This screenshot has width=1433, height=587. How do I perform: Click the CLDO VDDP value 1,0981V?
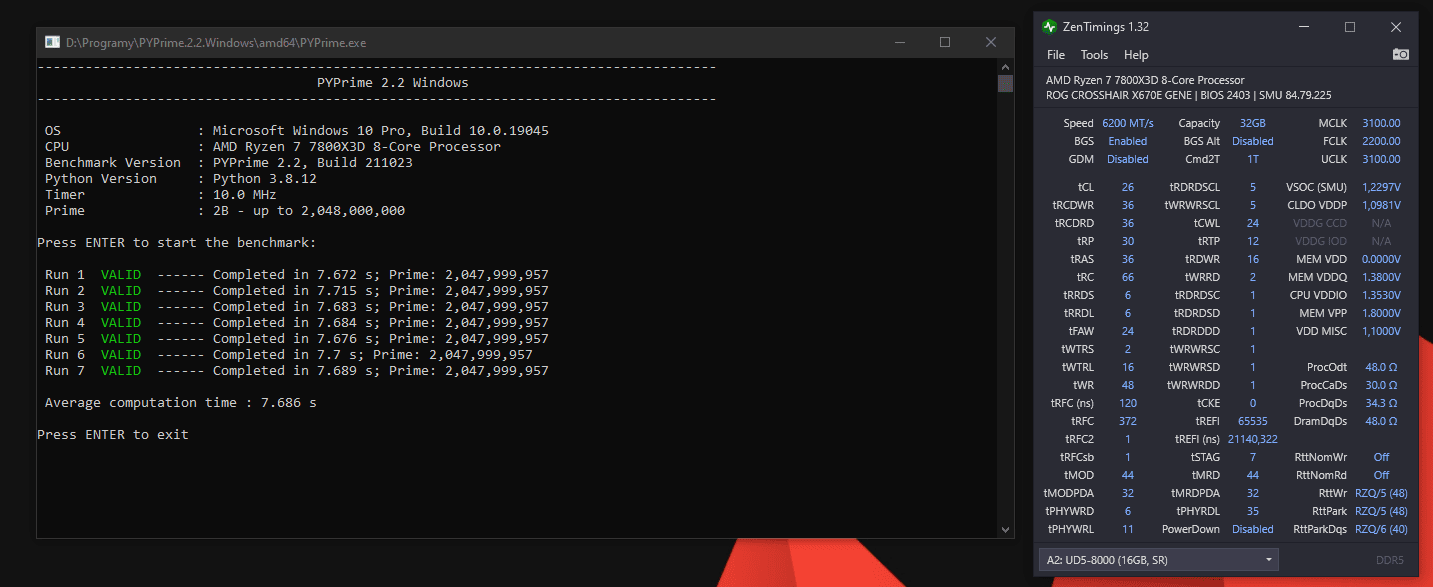(x=1381, y=205)
